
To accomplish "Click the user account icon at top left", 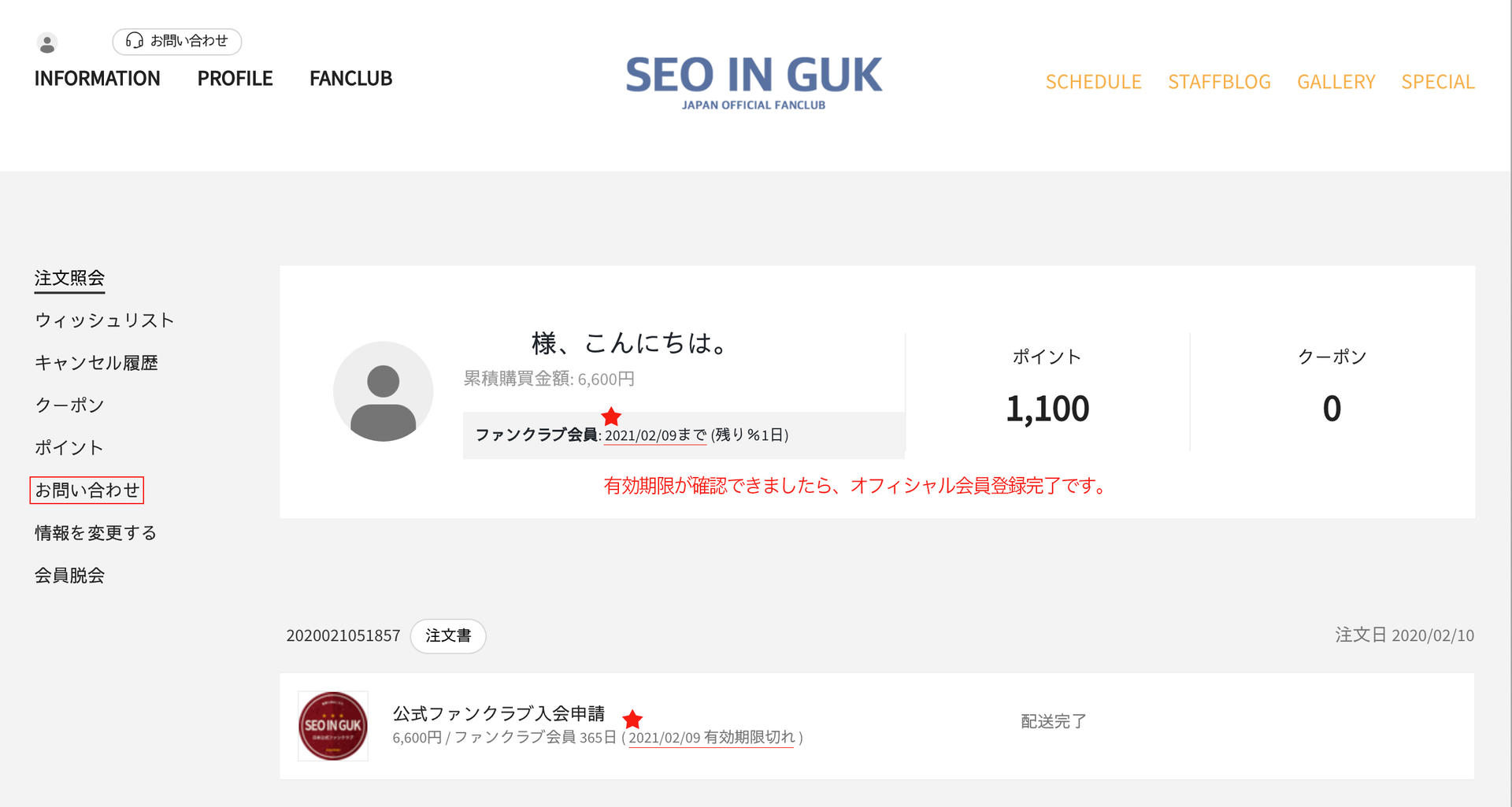I will click(x=47, y=43).
